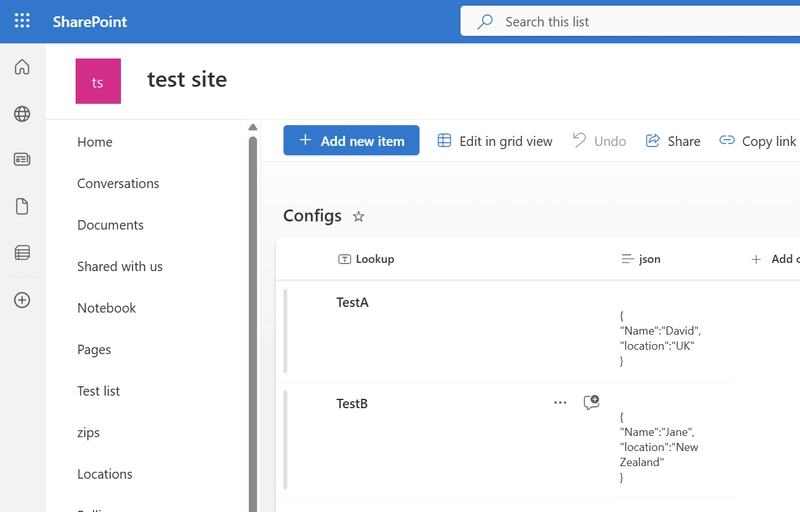Image resolution: width=800 pixels, height=512 pixels.
Task: Open the app launcher waffle icon
Action: 22,21
